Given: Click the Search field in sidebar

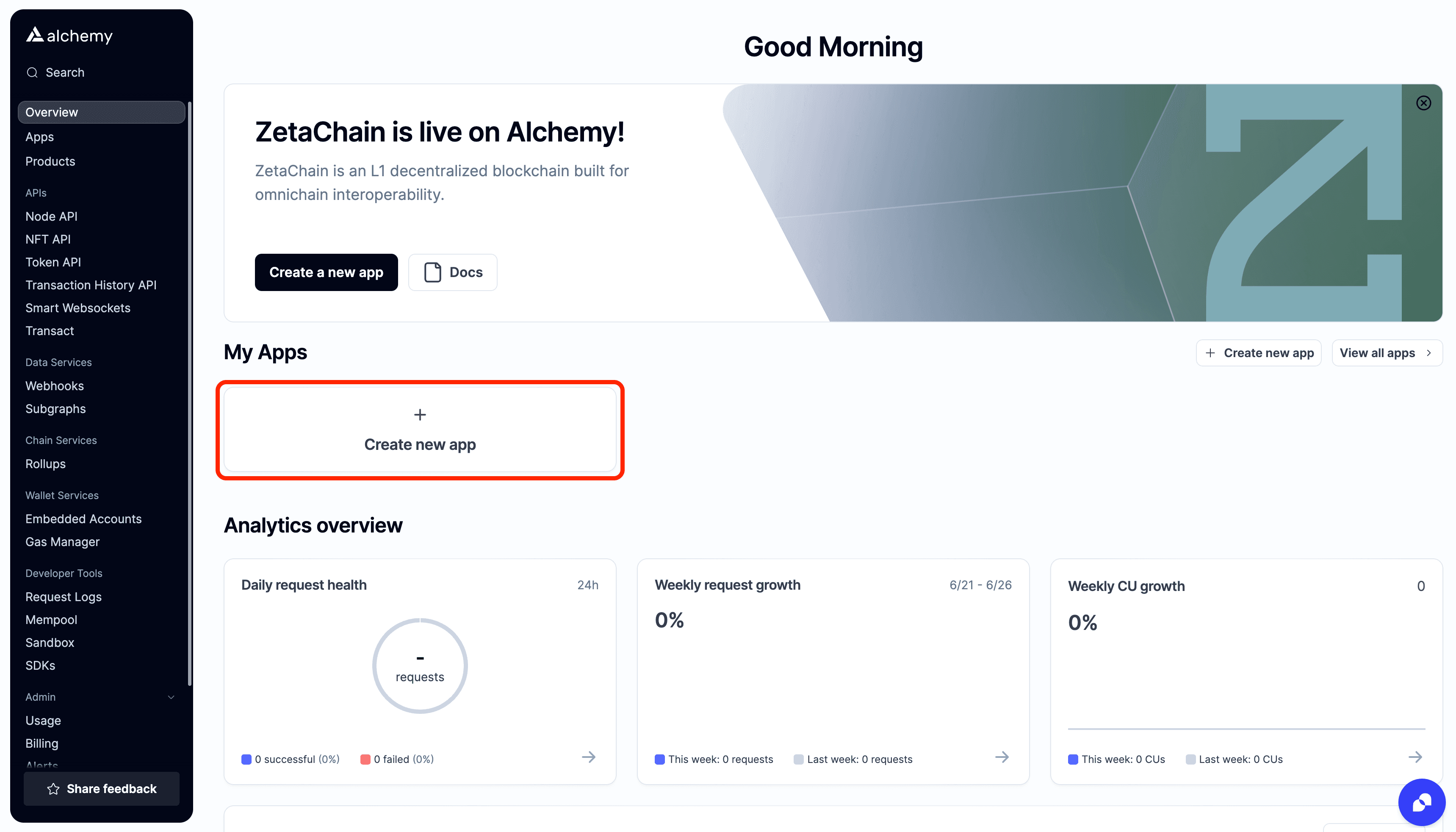Looking at the screenshot, I should tap(65, 72).
